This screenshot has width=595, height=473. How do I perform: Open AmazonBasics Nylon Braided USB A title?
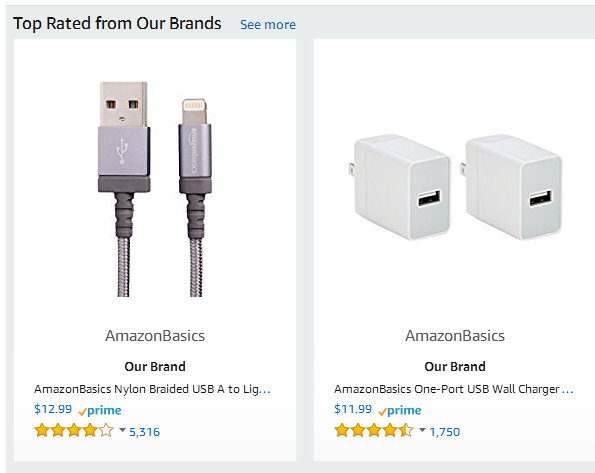152,389
